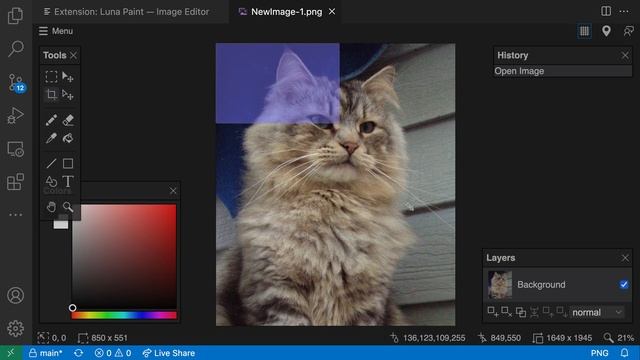Click the duplicate layer icon
Image resolution: width=640 pixels, height=360 pixels.
[x=520, y=312]
